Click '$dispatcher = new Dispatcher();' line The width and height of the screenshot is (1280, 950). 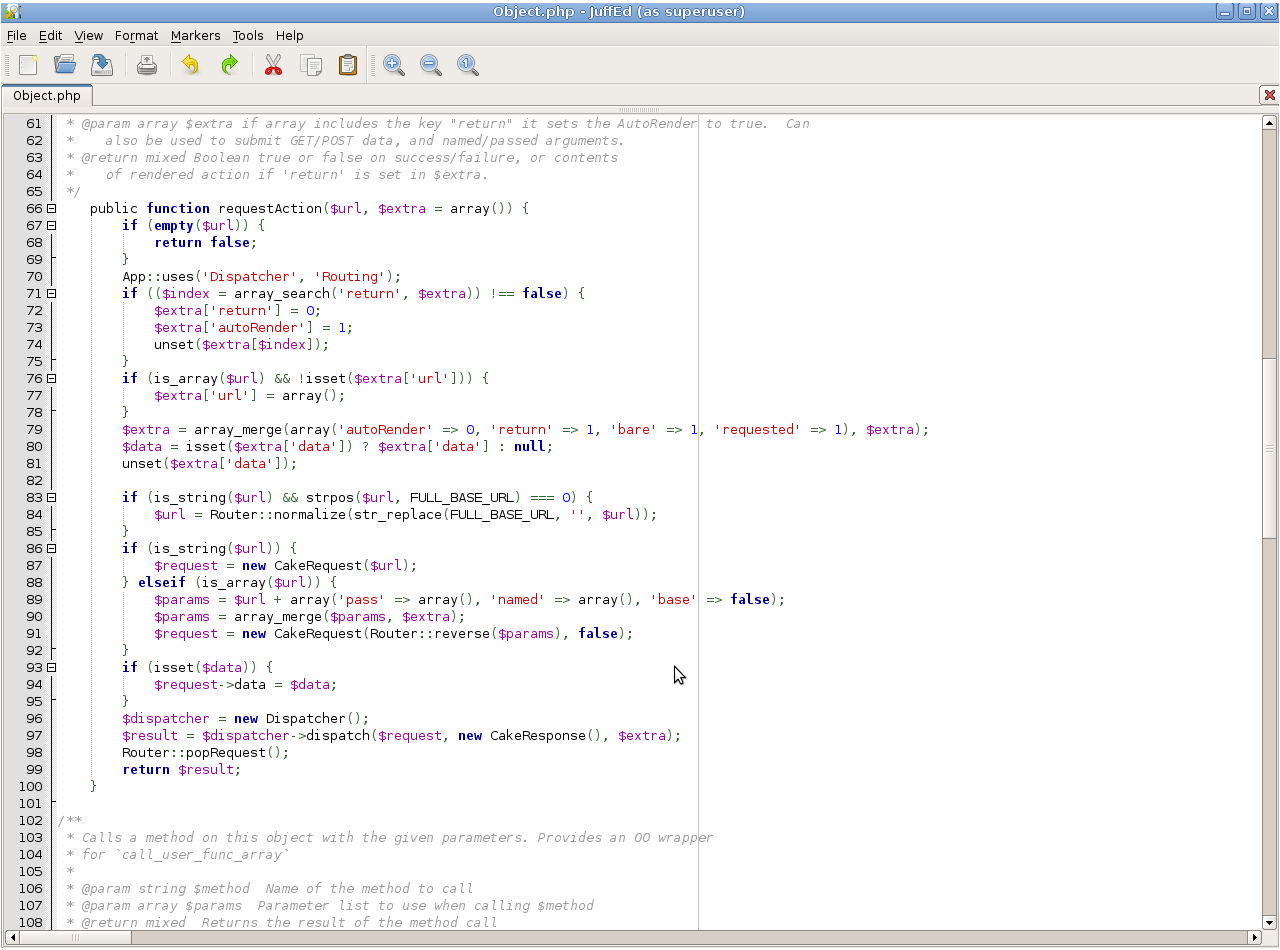coord(246,718)
